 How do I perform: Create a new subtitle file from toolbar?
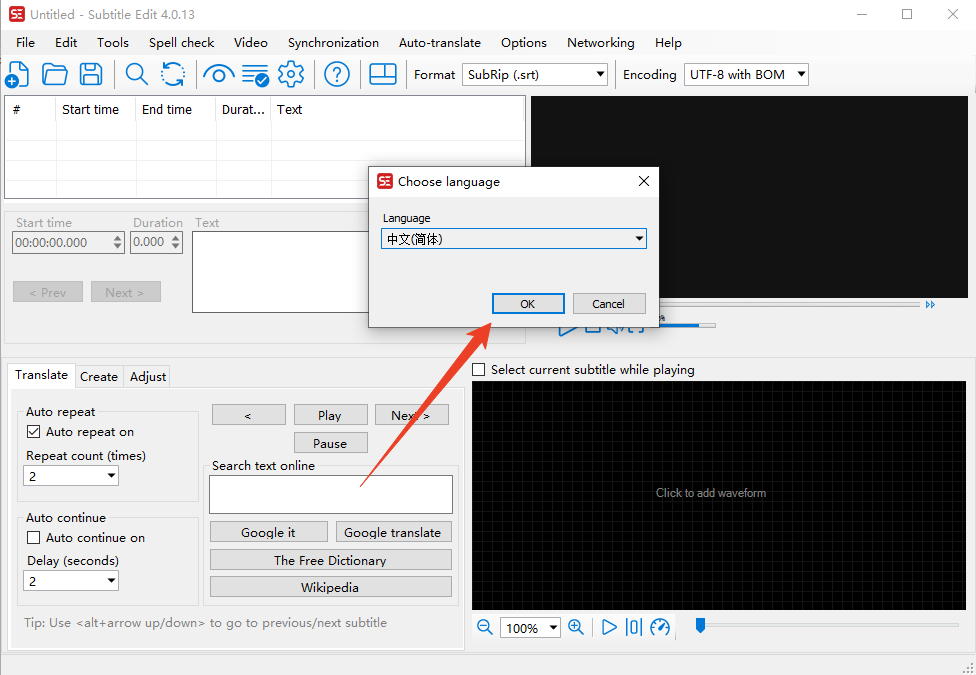(17, 75)
